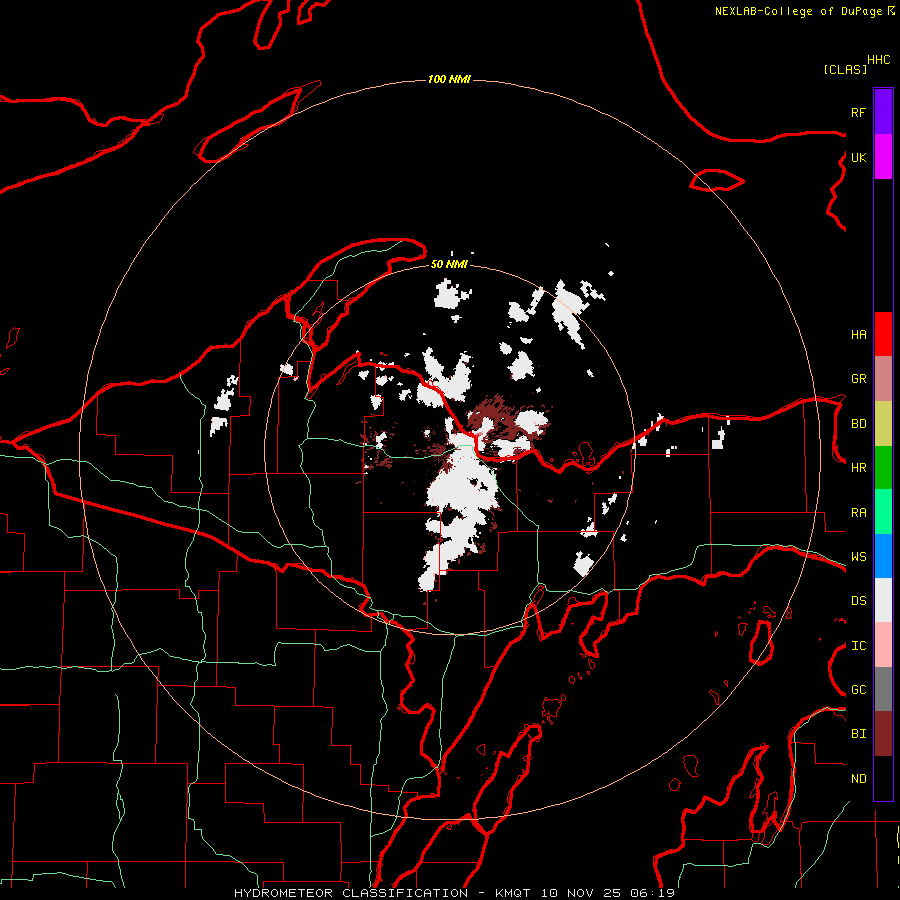Image resolution: width=900 pixels, height=900 pixels.
Task: Click the NEXLAB-College of DuPage credit text
Action: [x=799, y=11]
